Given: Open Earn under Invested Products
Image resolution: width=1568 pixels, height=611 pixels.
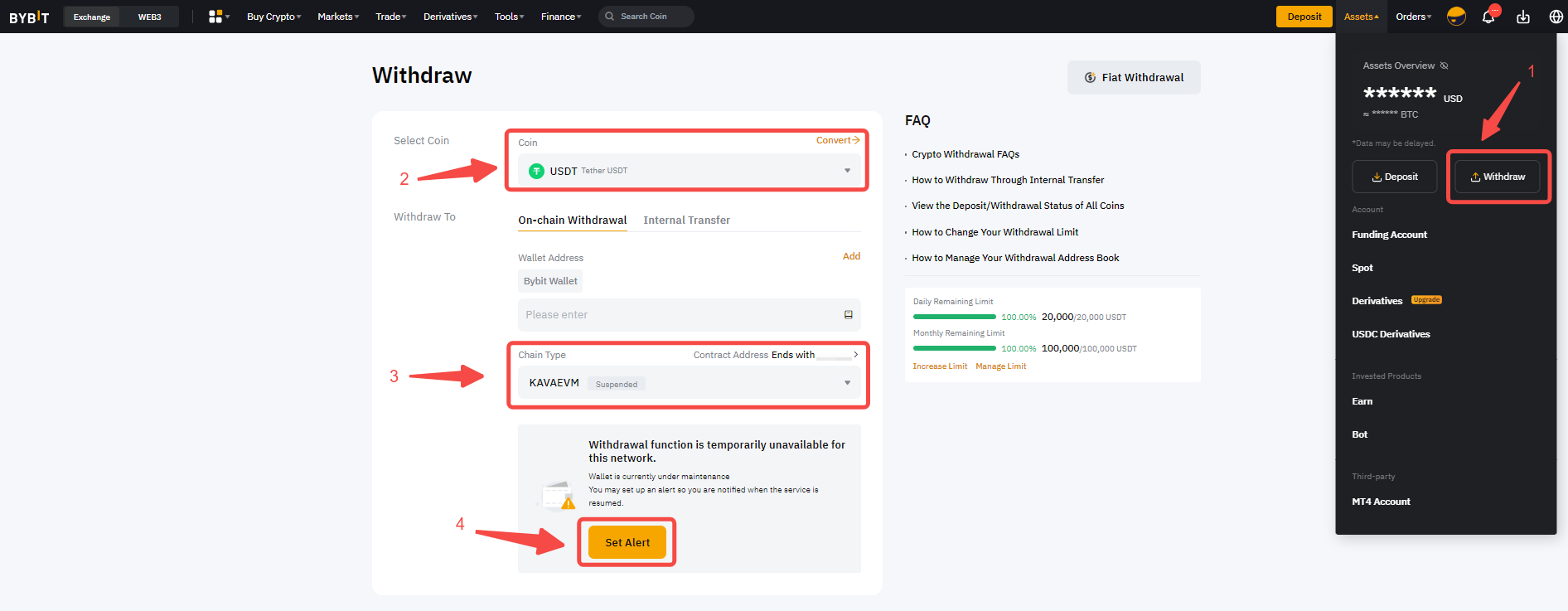Looking at the screenshot, I should pos(1362,401).
